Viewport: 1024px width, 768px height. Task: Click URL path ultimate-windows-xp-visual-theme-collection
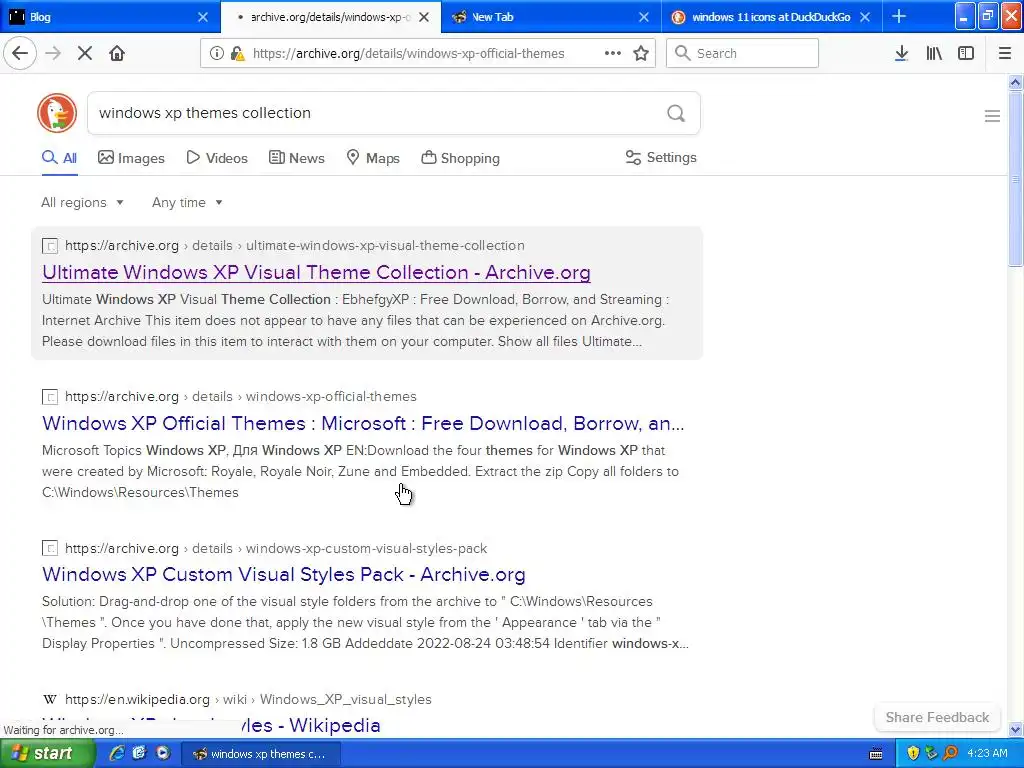tap(385, 246)
